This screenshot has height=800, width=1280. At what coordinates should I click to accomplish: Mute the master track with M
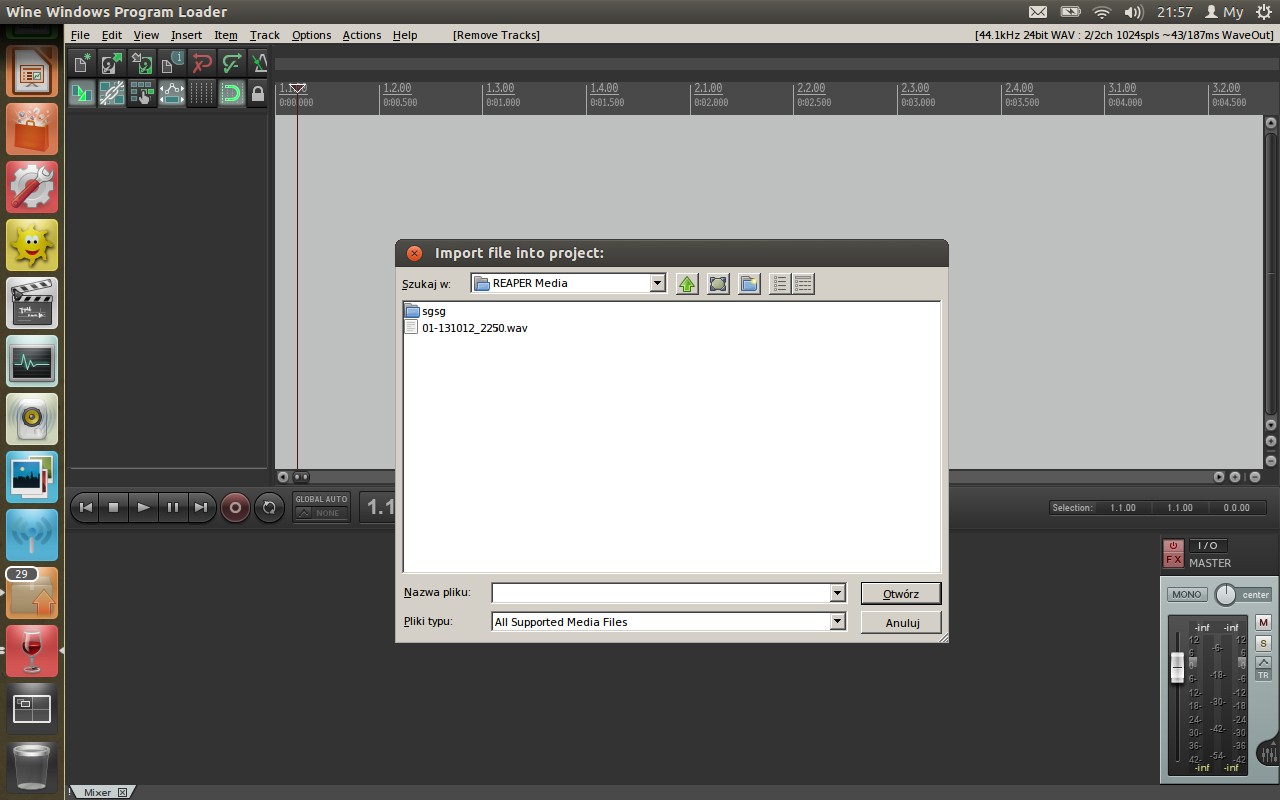click(x=1263, y=622)
